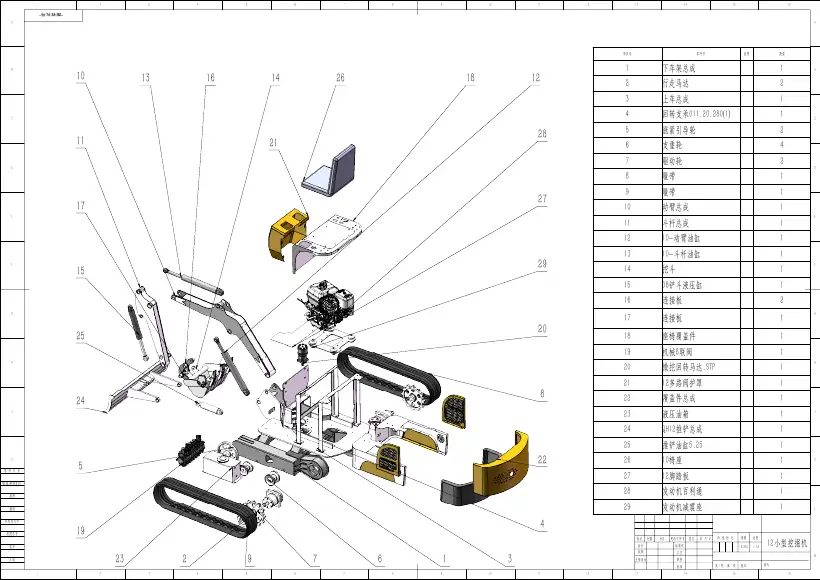The image size is (820, 580).
Task: Select the engine part in the exploded view
Action: coord(328,304)
